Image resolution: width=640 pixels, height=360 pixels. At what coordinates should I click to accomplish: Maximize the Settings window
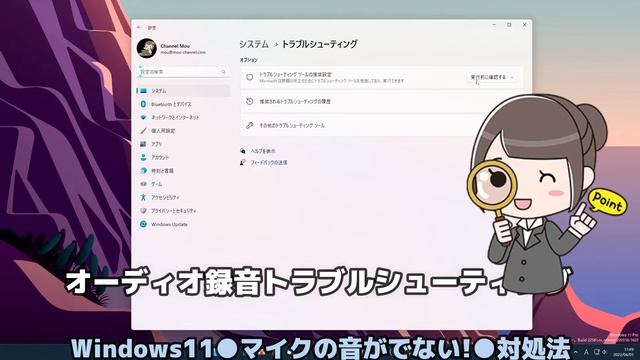coord(509,25)
